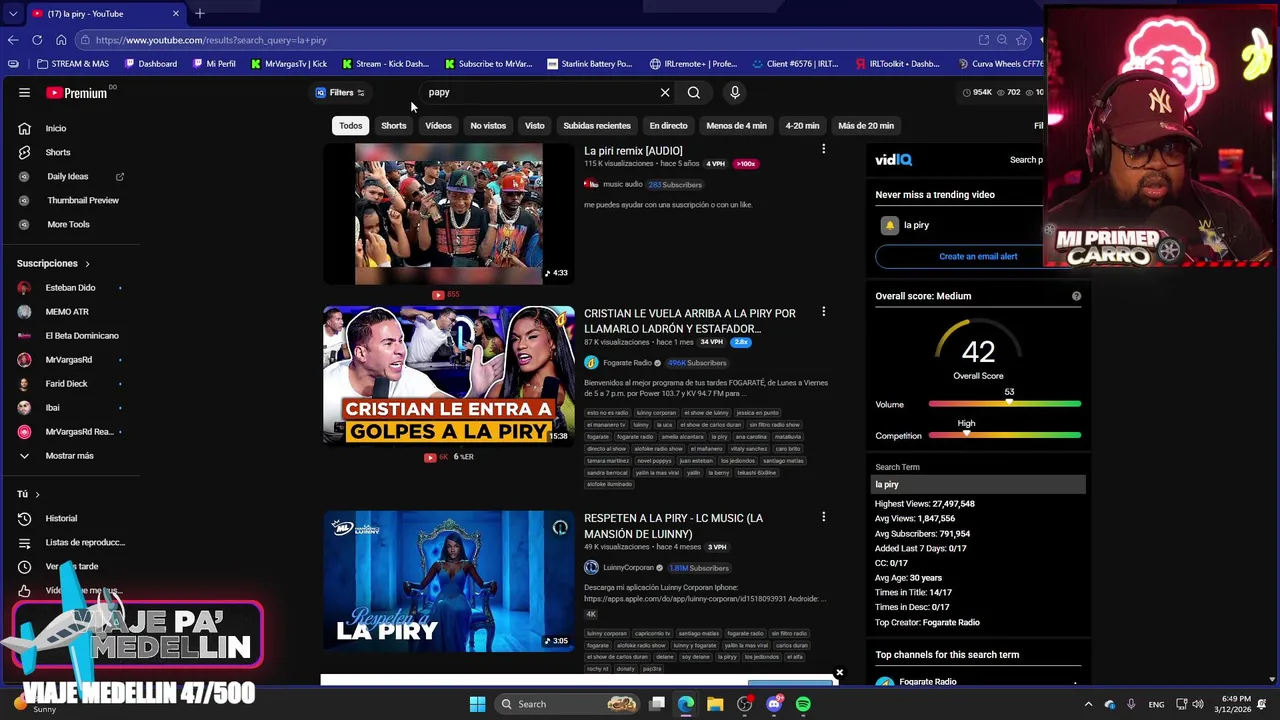Open the Cristian le entra thumbnail
This screenshot has width=1280, height=720.
[448, 375]
